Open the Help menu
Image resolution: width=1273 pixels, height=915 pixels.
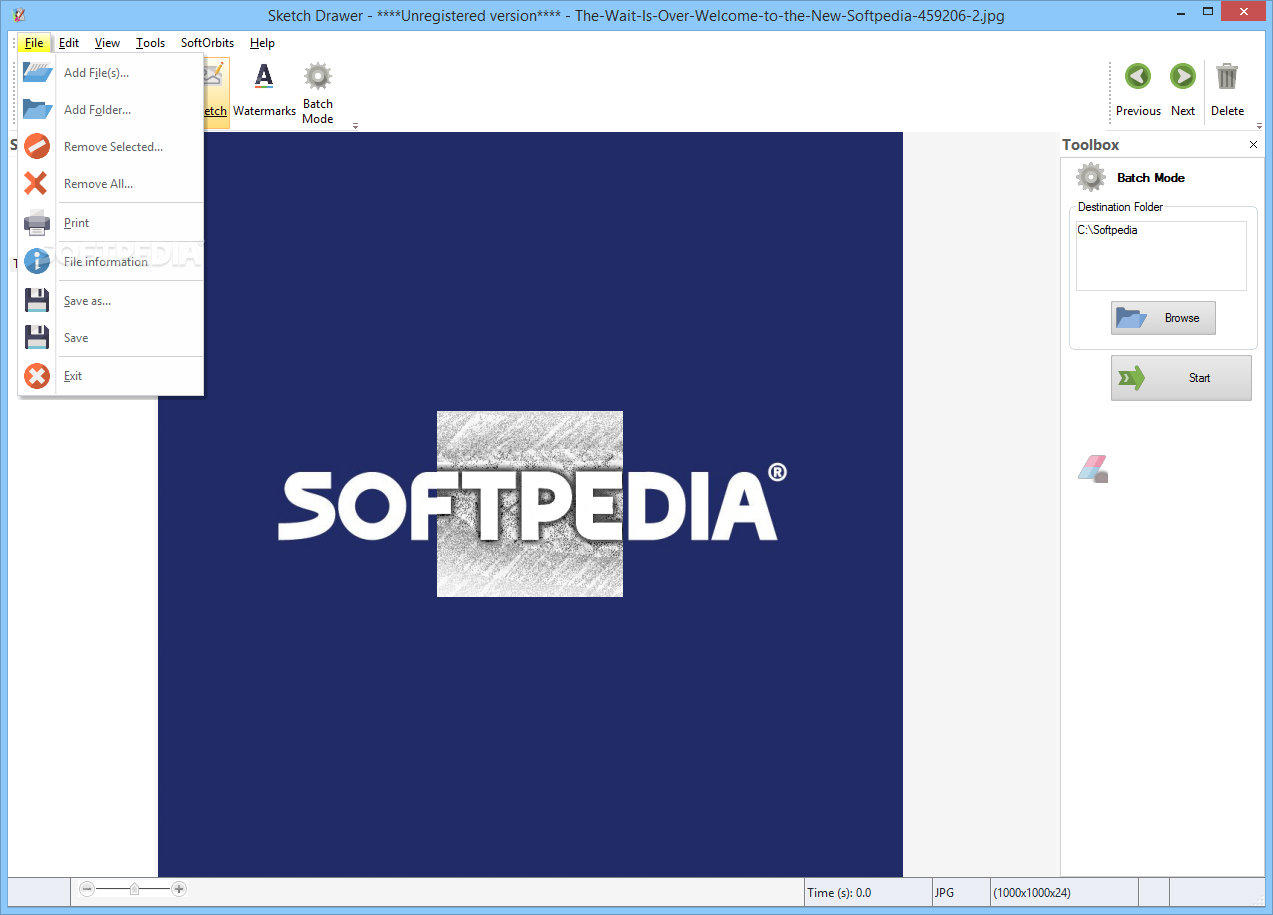tap(262, 43)
